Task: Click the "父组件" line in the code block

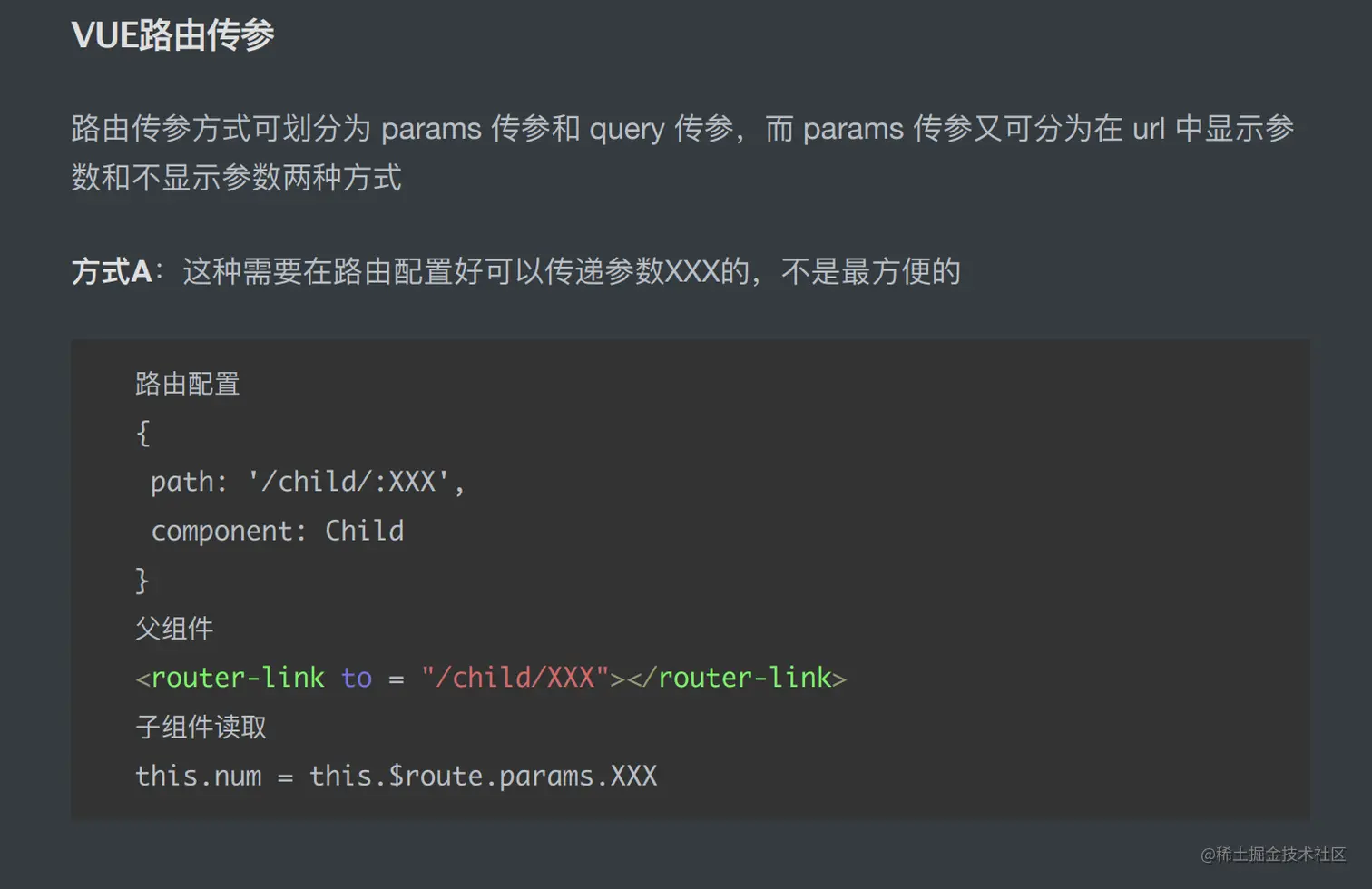Action: 174,629
